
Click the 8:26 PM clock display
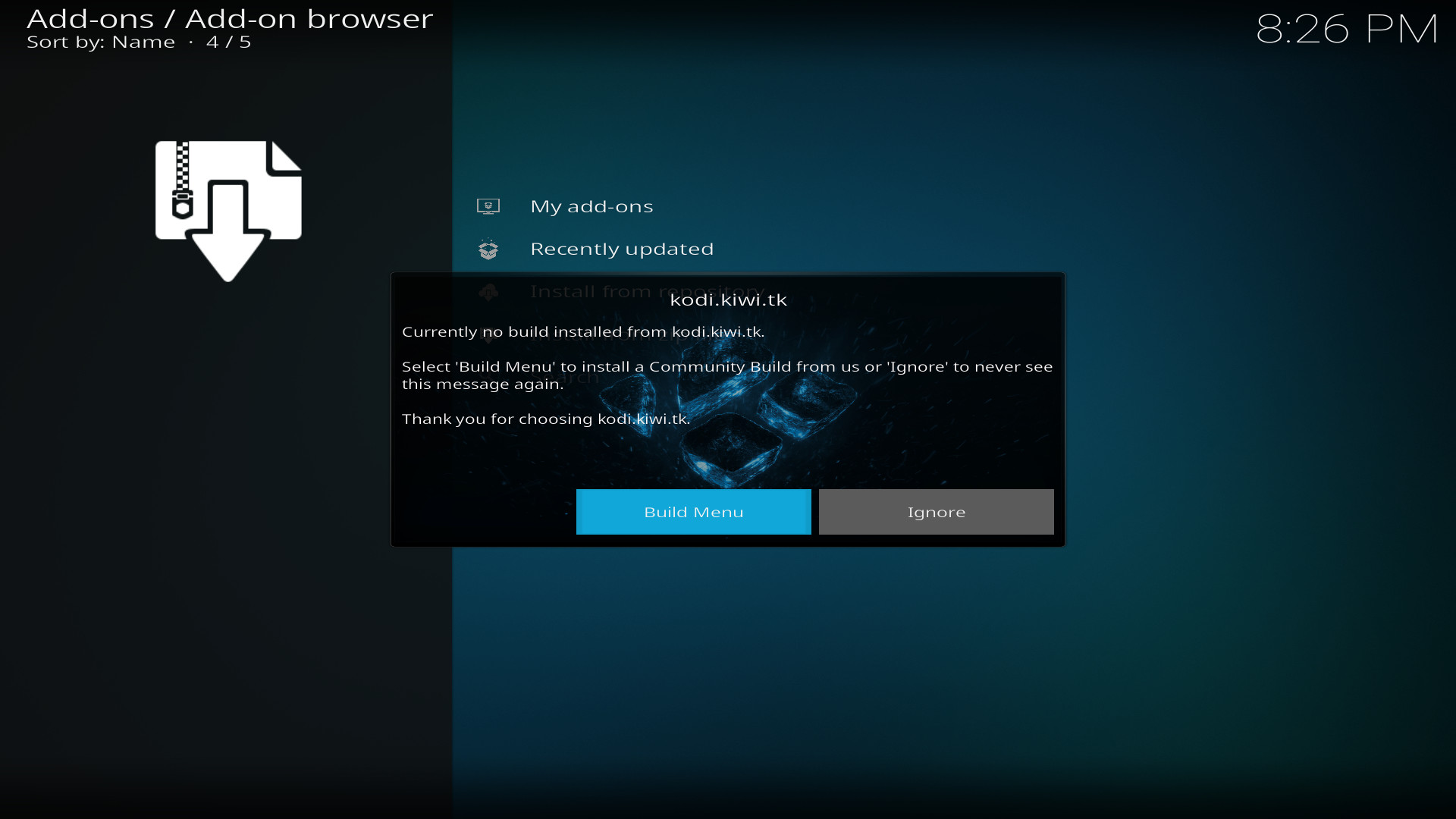pos(1347,30)
